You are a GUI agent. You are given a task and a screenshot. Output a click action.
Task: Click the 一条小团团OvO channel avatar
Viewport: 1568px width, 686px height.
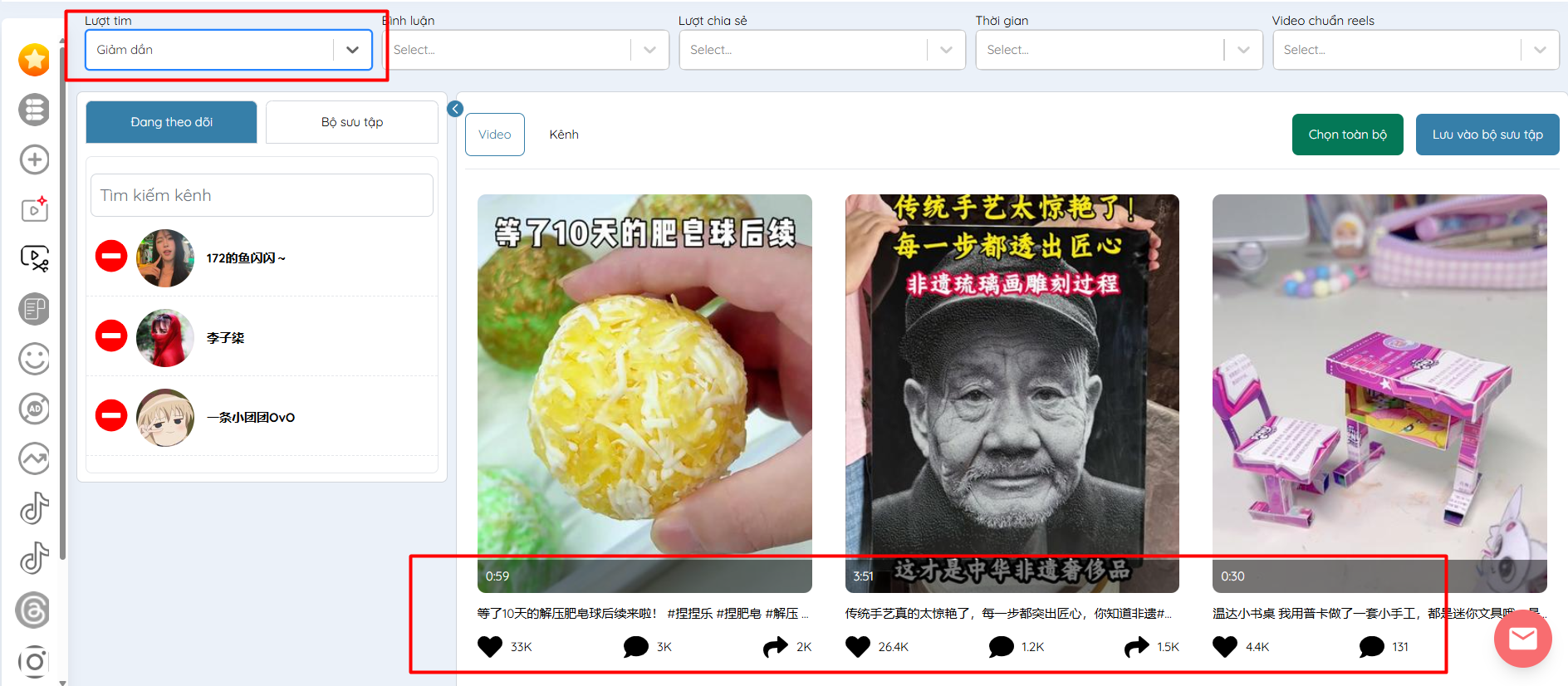click(x=165, y=418)
